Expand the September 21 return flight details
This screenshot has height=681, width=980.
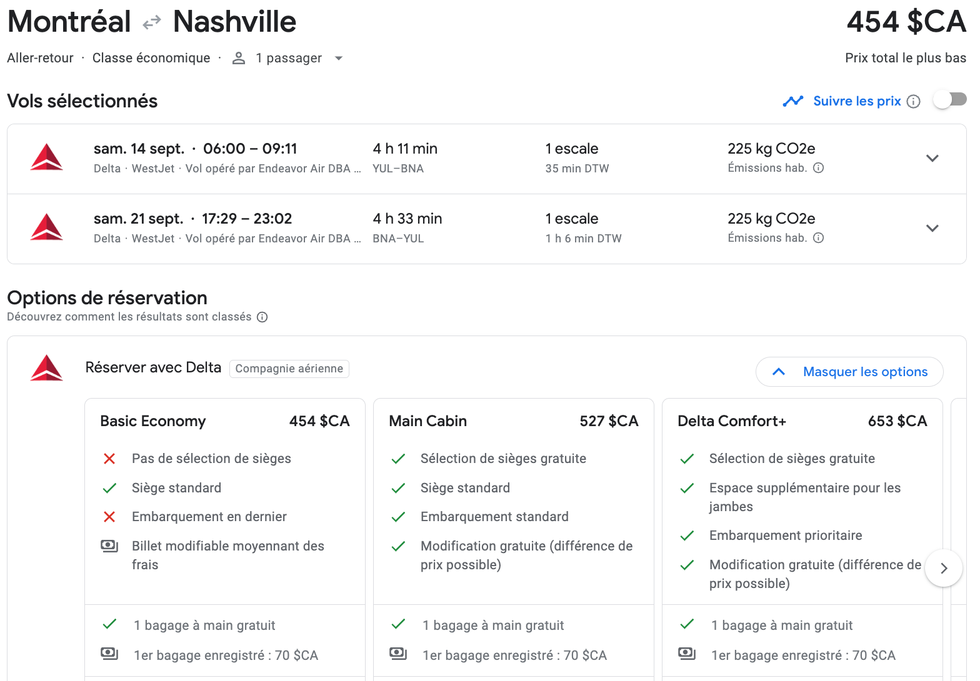(x=932, y=227)
